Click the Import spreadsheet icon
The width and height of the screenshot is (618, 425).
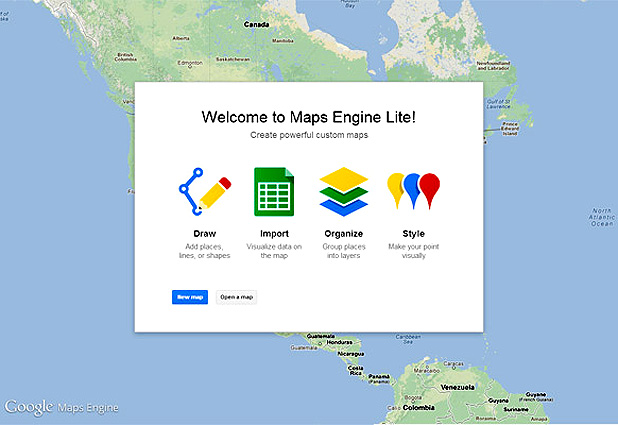[274, 192]
